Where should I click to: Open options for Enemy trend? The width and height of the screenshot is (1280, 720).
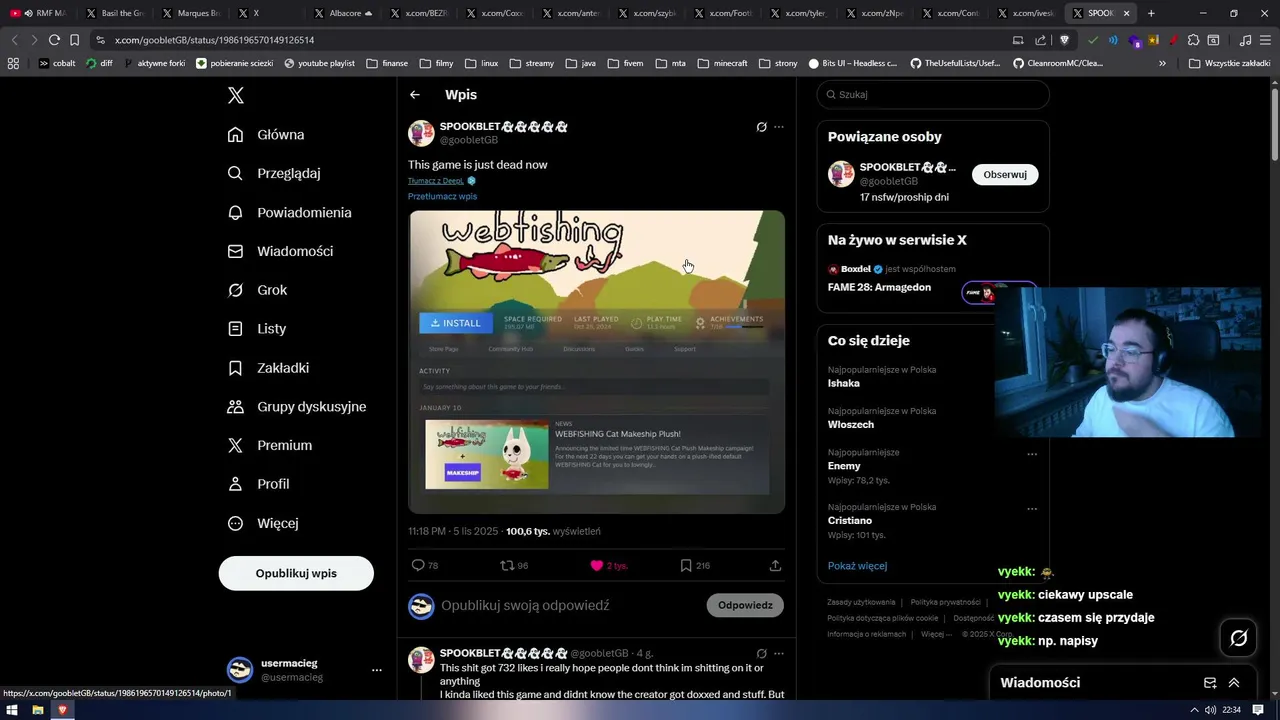pos(1032,453)
